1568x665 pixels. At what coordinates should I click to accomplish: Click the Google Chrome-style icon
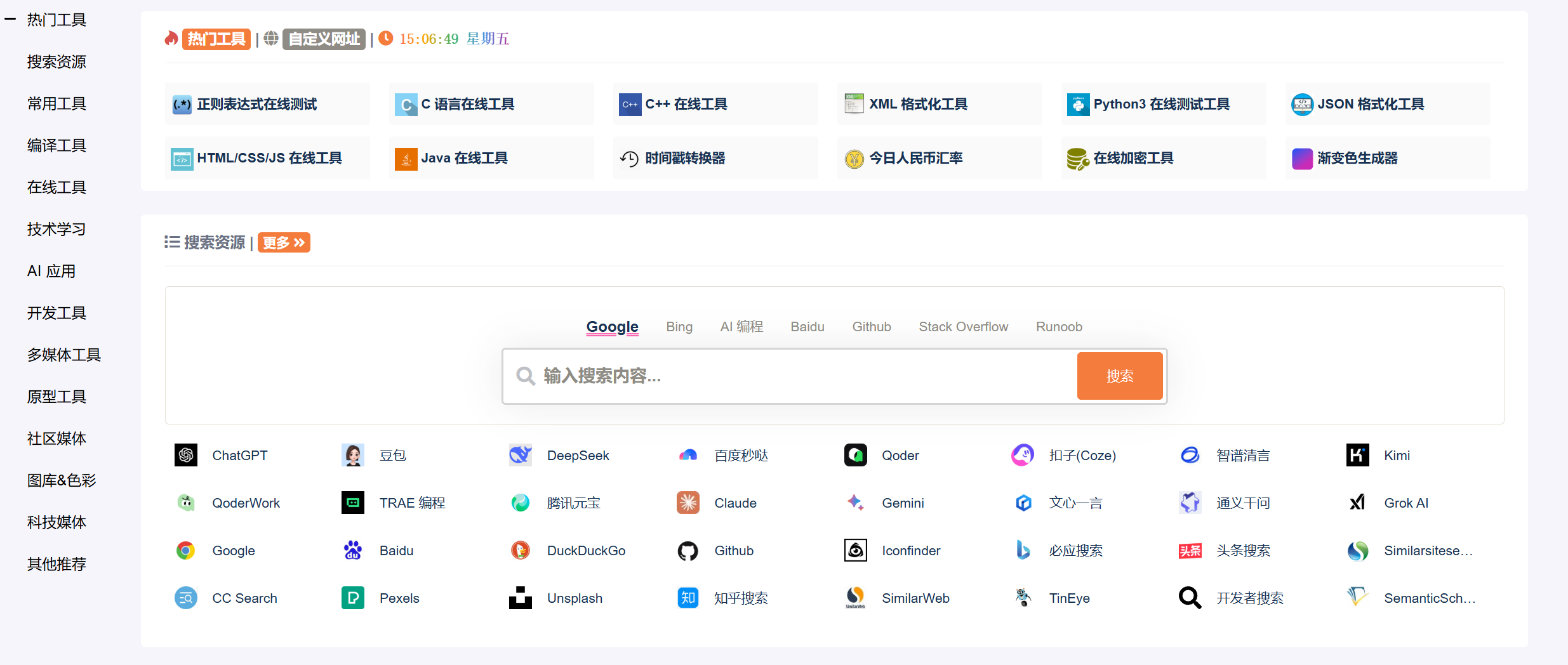(186, 550)
